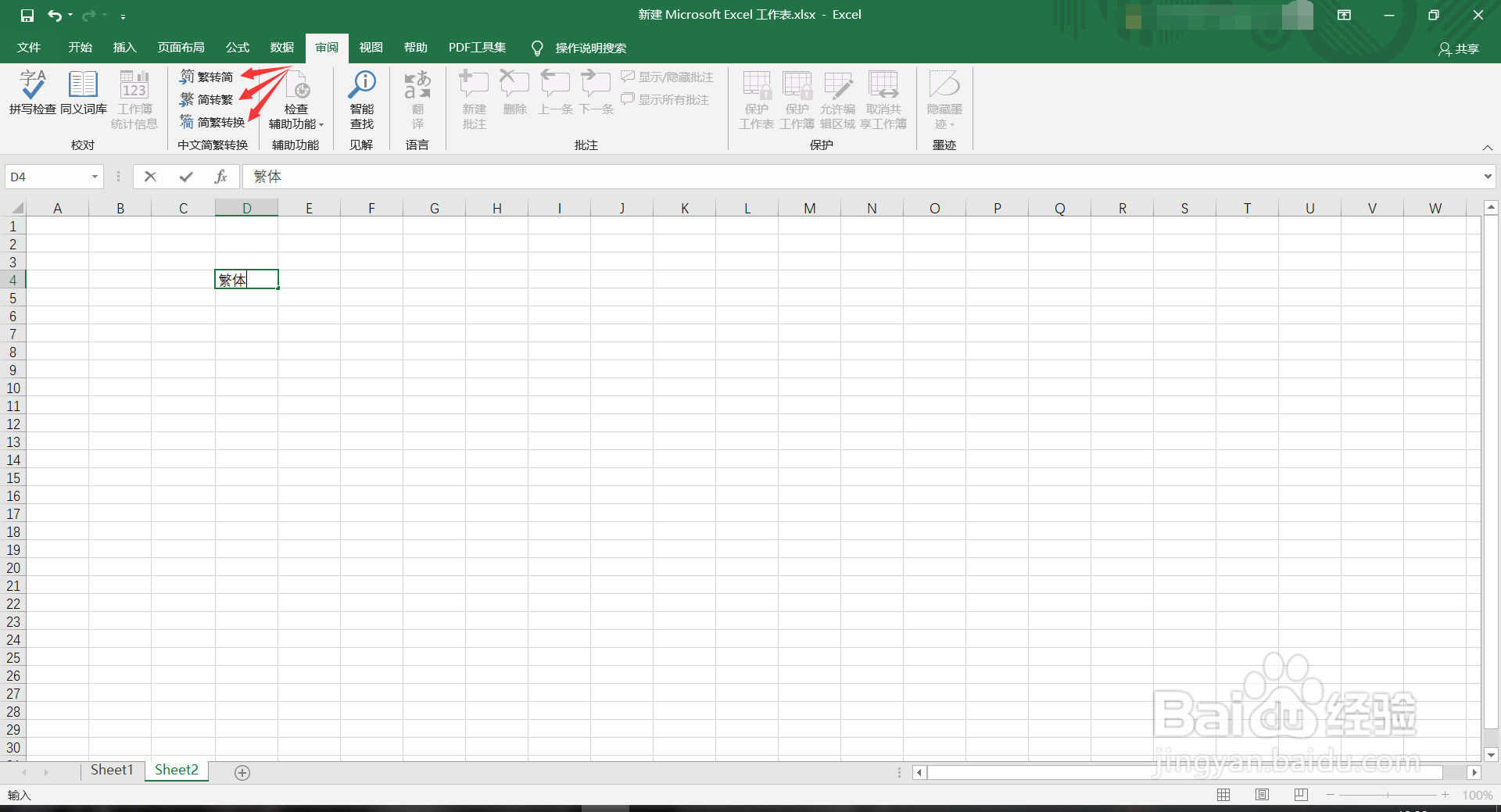Open Ribbon Display Options in title bar
The height and width of the screenshot is (812, 1501).
pos(1344,15)
